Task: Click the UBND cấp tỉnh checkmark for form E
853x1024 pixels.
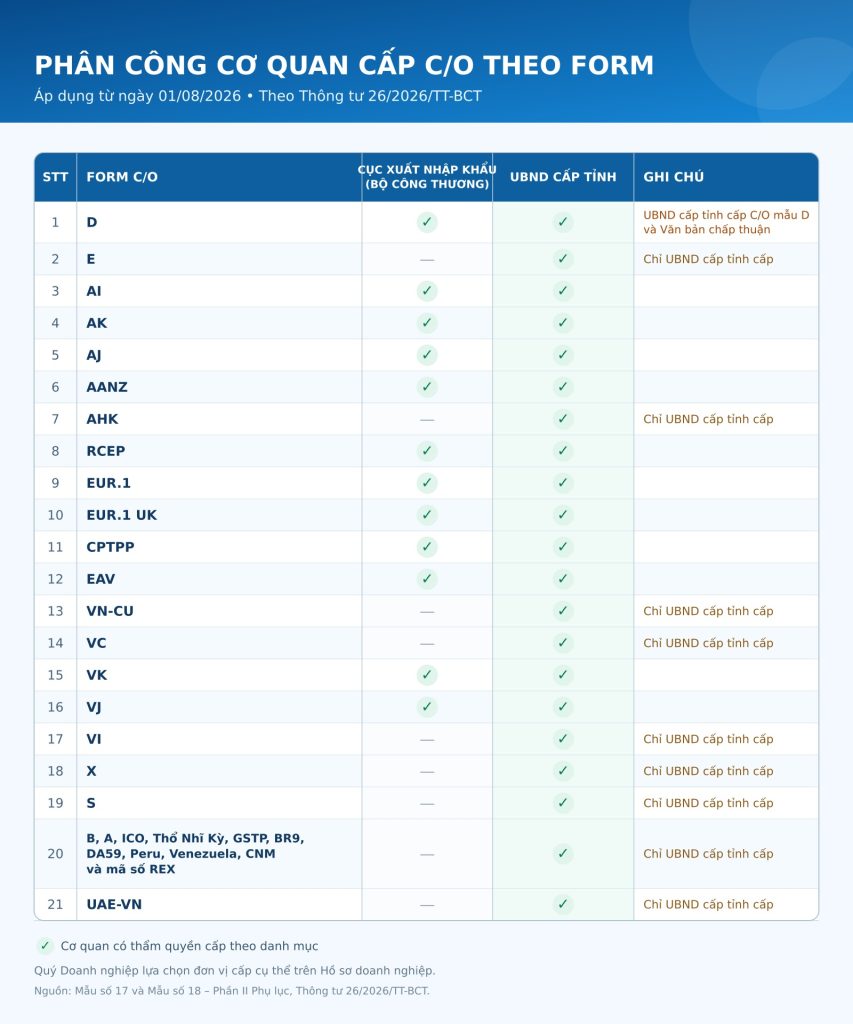Action: [562, 259]
